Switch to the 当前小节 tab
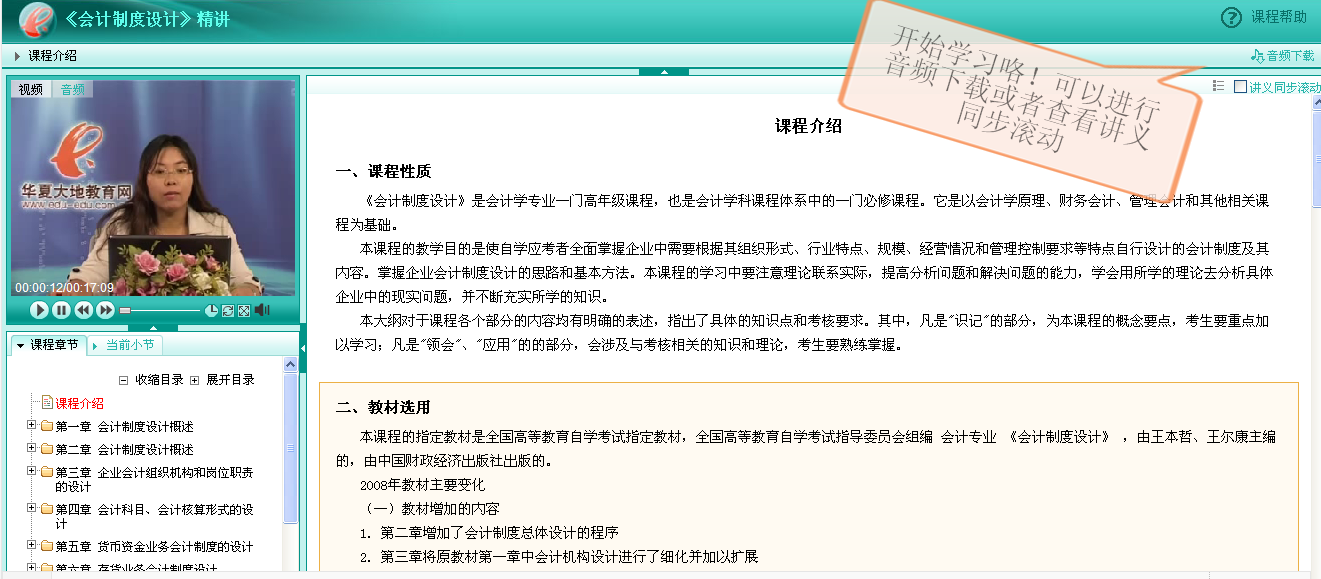The image size is (1321, 579). click(x=130, y=345)
